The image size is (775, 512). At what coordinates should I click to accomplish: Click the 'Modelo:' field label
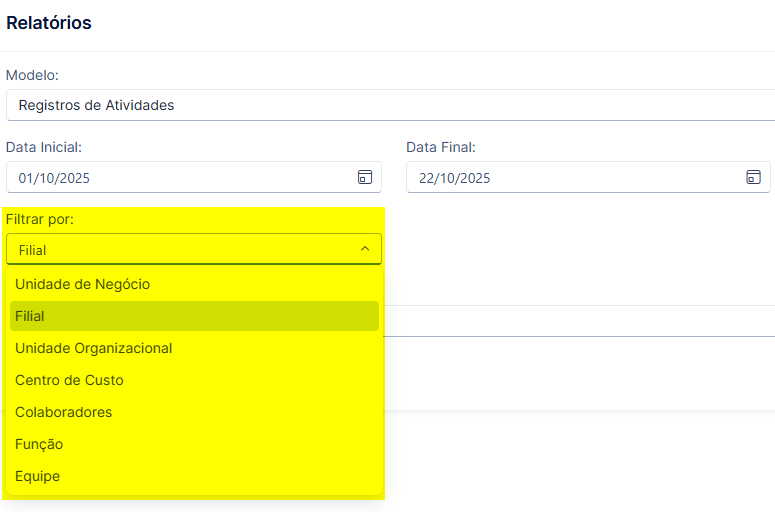32,75
